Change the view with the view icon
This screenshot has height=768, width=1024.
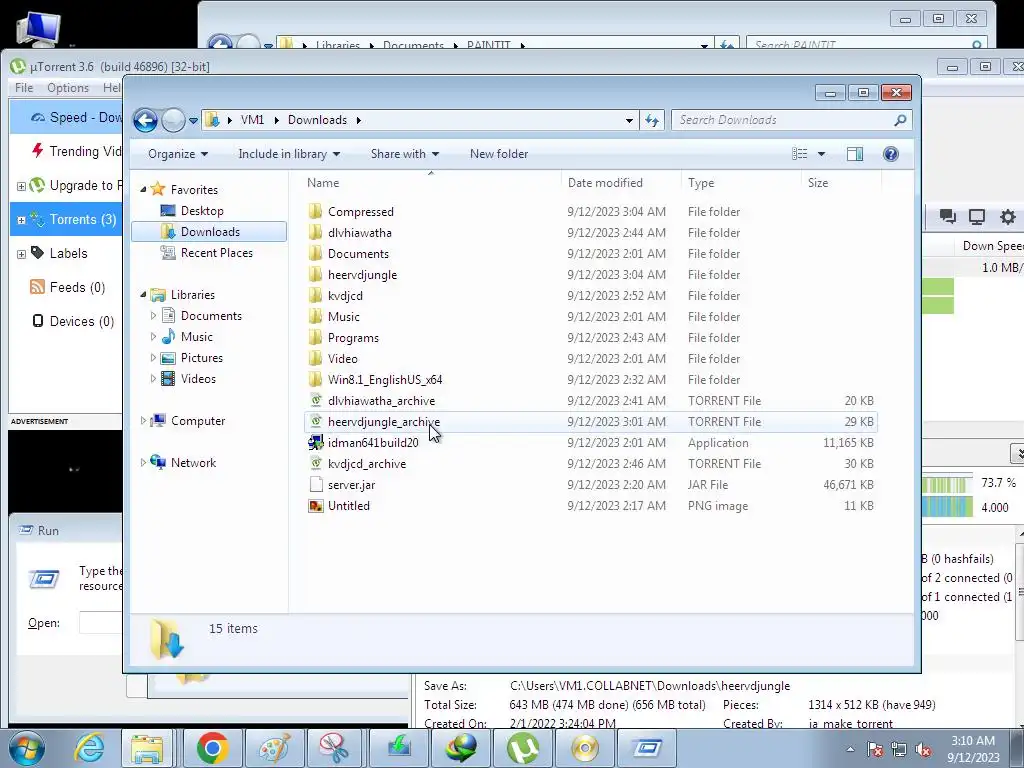coord(800,153)
